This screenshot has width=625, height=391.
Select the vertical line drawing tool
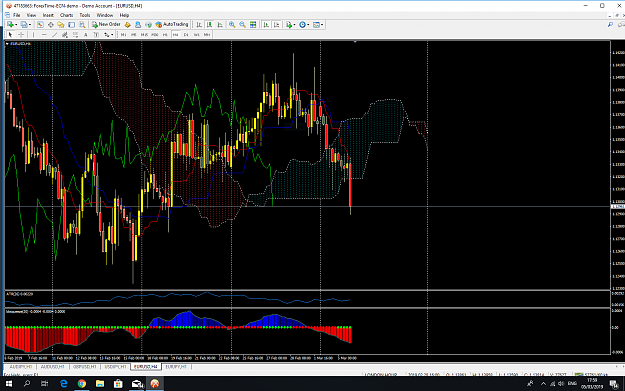pos(33,35)
